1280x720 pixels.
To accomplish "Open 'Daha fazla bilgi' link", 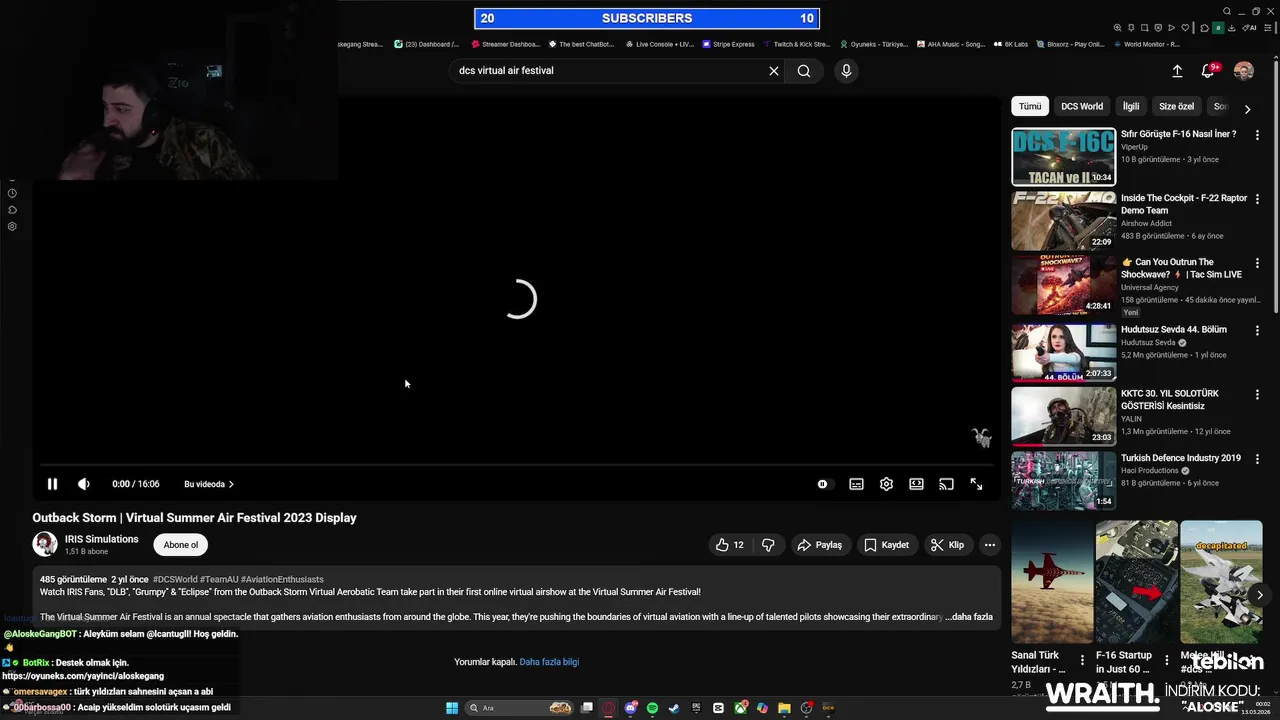I will tap(549, 662).
